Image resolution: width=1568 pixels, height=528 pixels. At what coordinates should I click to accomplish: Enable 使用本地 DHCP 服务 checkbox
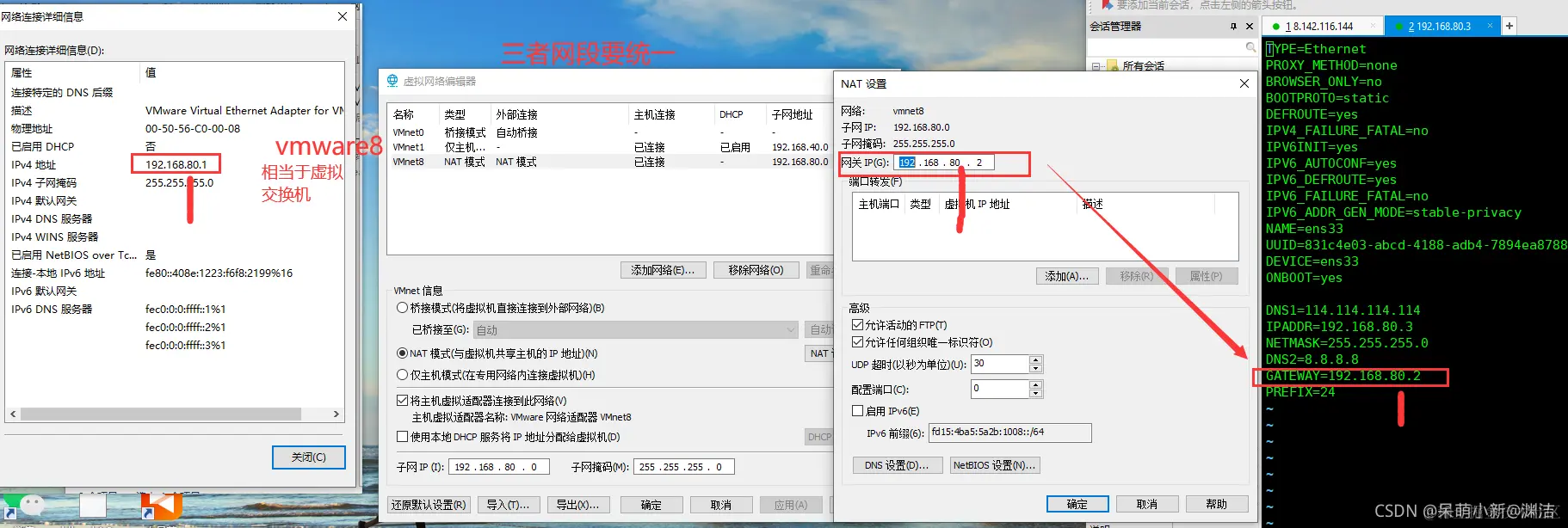coord(402,437)
